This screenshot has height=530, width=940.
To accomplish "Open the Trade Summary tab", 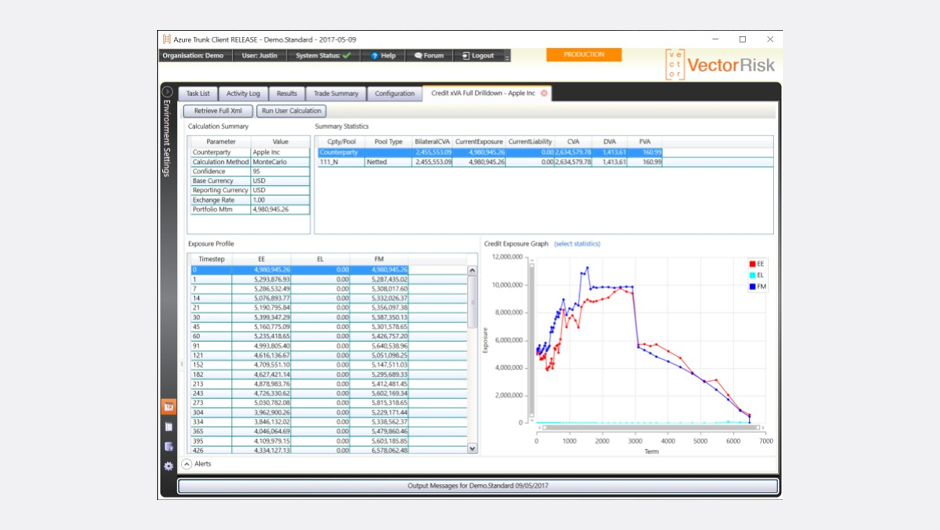I will coord(336,94).
